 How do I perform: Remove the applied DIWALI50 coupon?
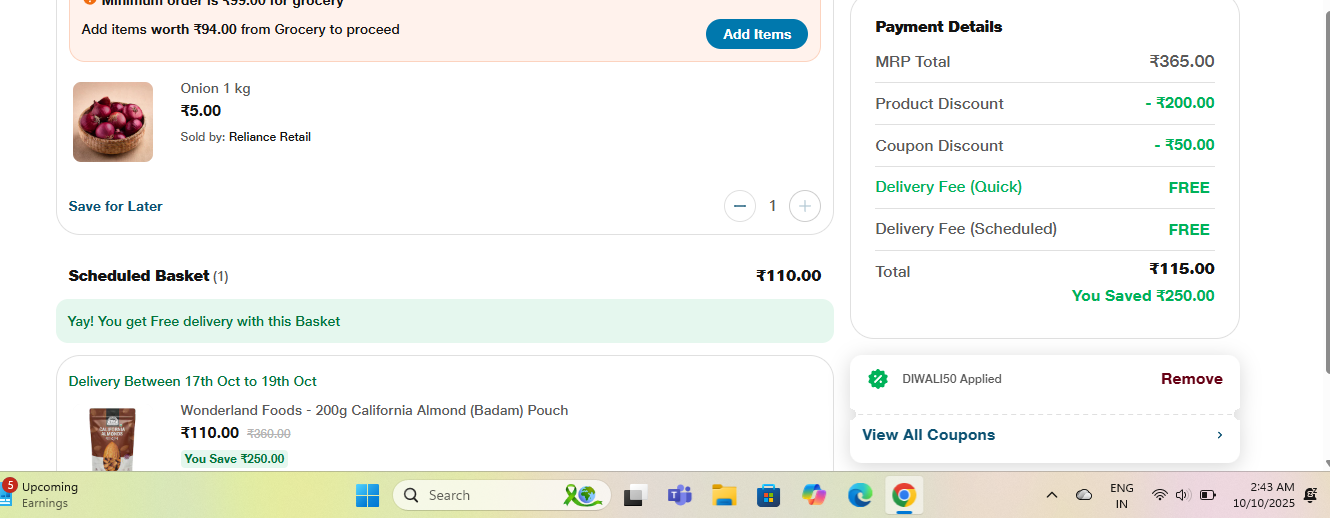point(1191,379)
